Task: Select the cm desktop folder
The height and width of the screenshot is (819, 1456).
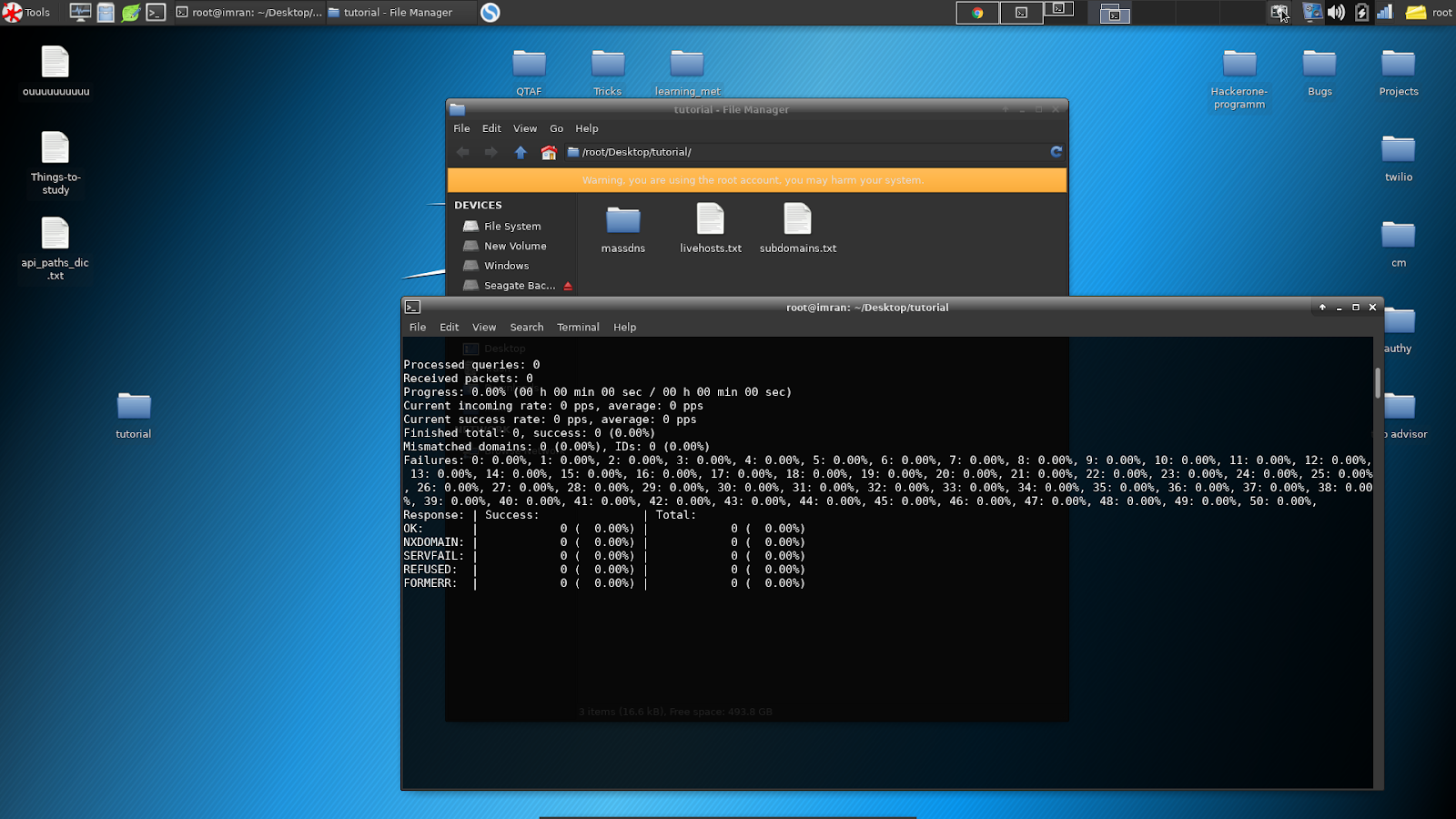Action: (x=1399, y=244)
